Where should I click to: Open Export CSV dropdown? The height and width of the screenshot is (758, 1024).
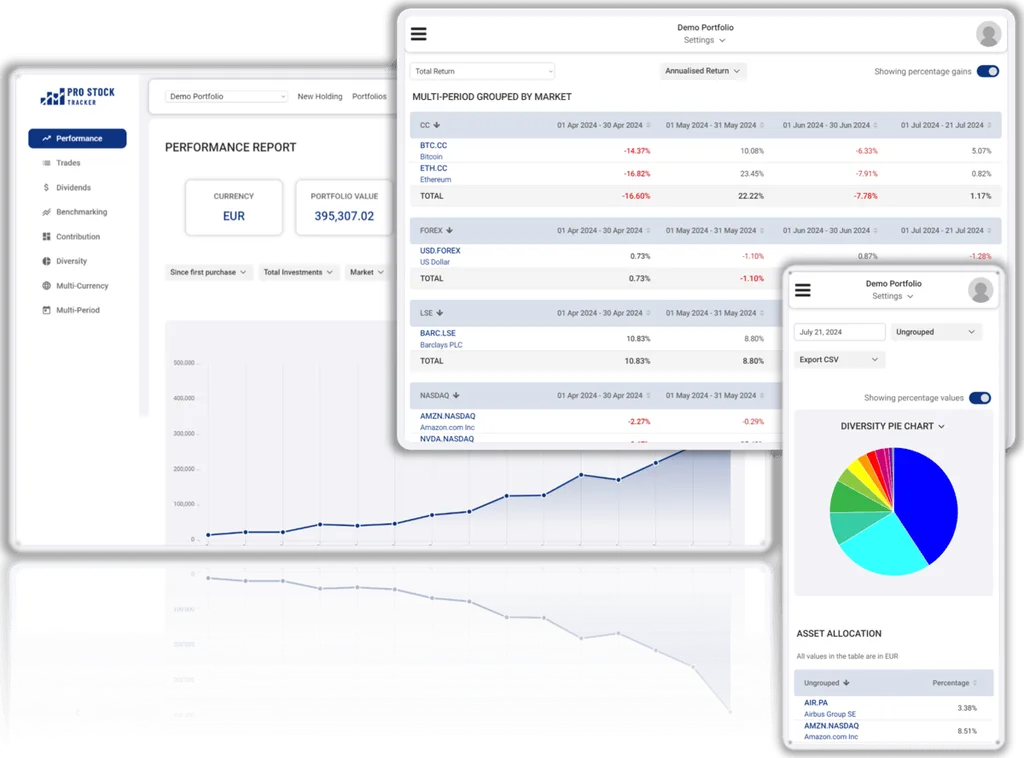839,360
